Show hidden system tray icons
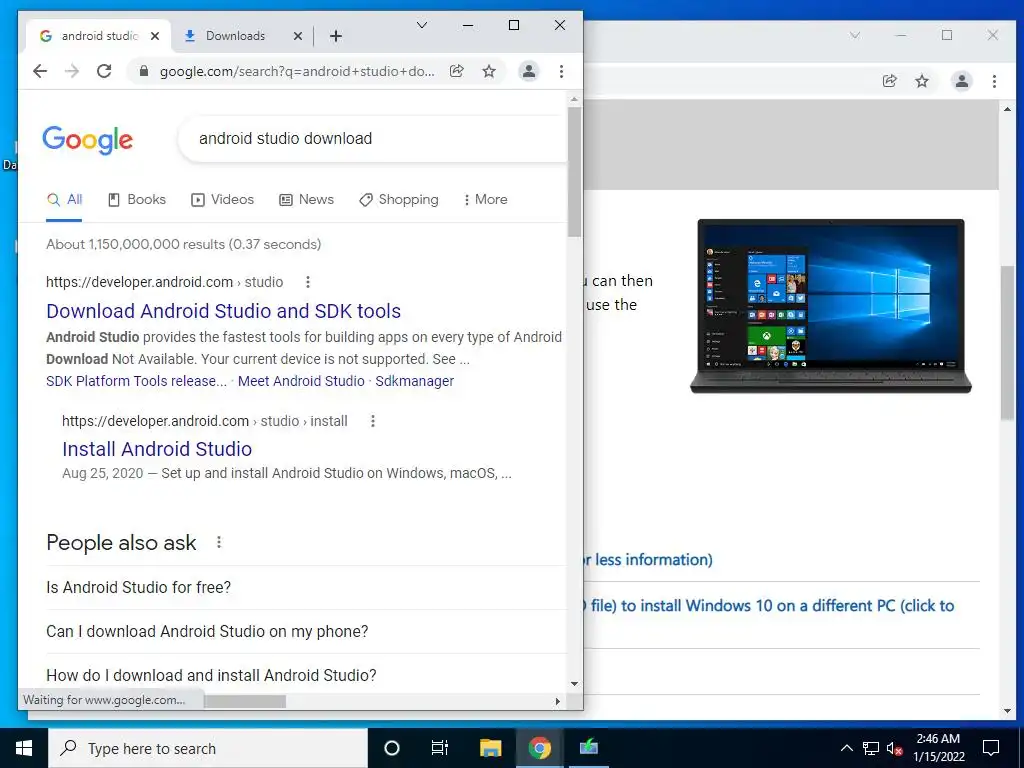The width and height of the screenshot is (1024, 768). pos(846,748)
